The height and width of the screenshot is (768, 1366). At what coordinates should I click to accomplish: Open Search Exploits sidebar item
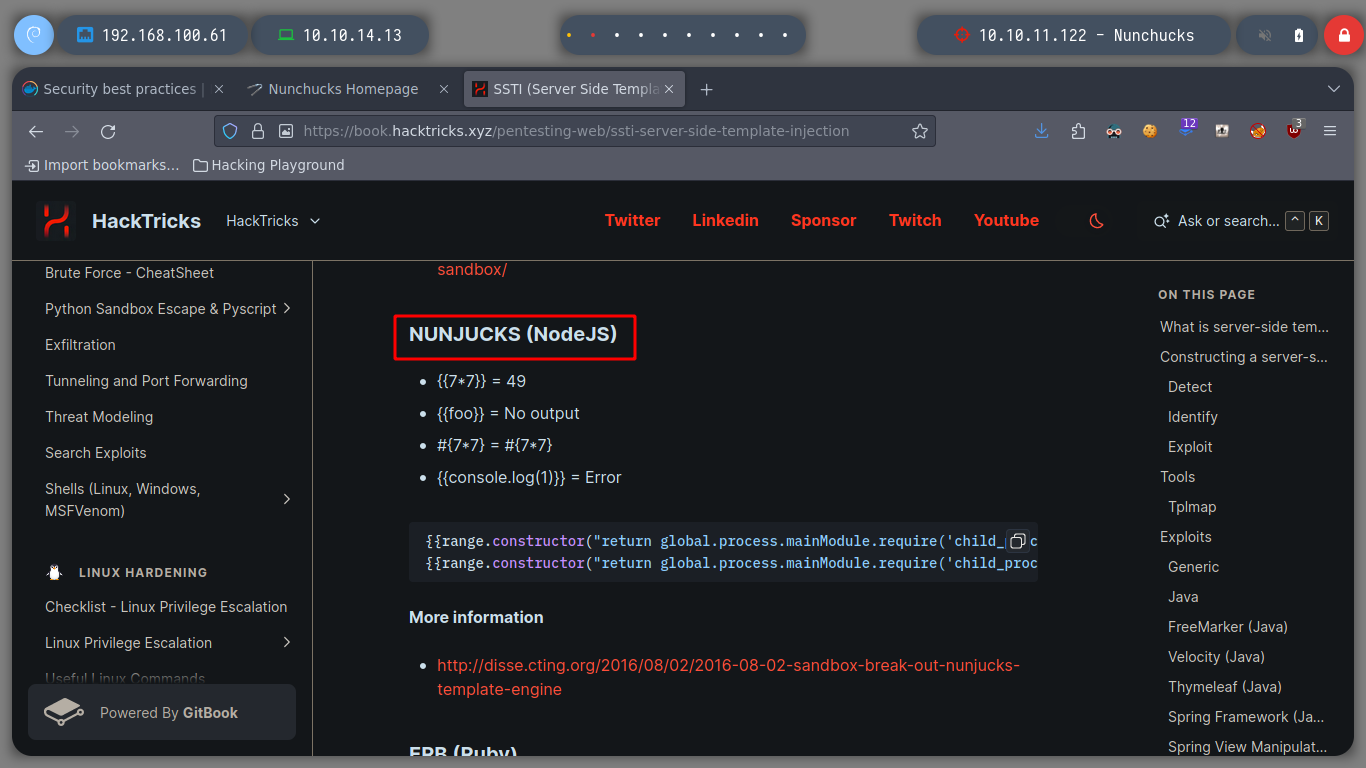tap(95, 453)
